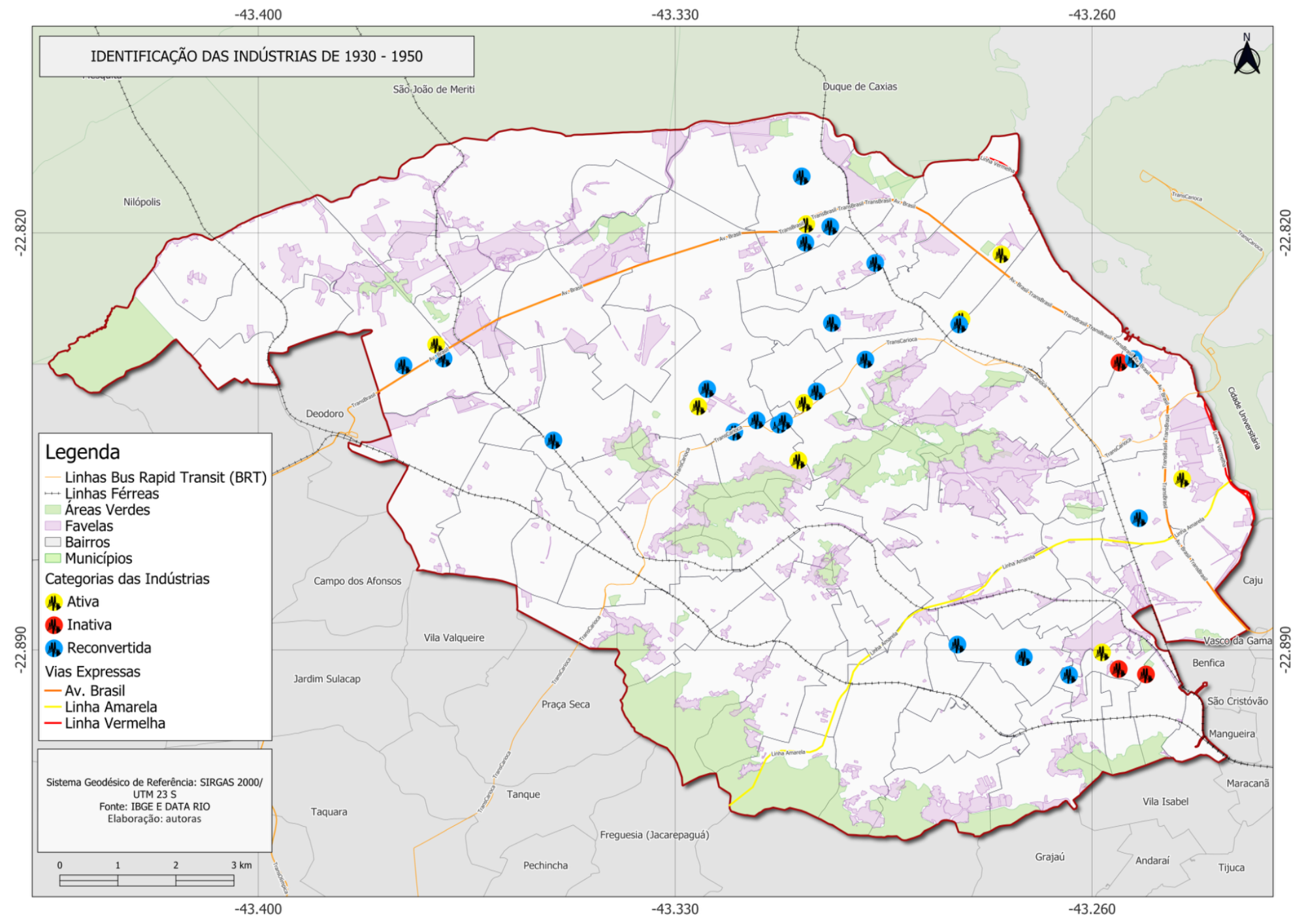
Task: Click the Bairros gray legend swatch
Action: coord(53,542)
